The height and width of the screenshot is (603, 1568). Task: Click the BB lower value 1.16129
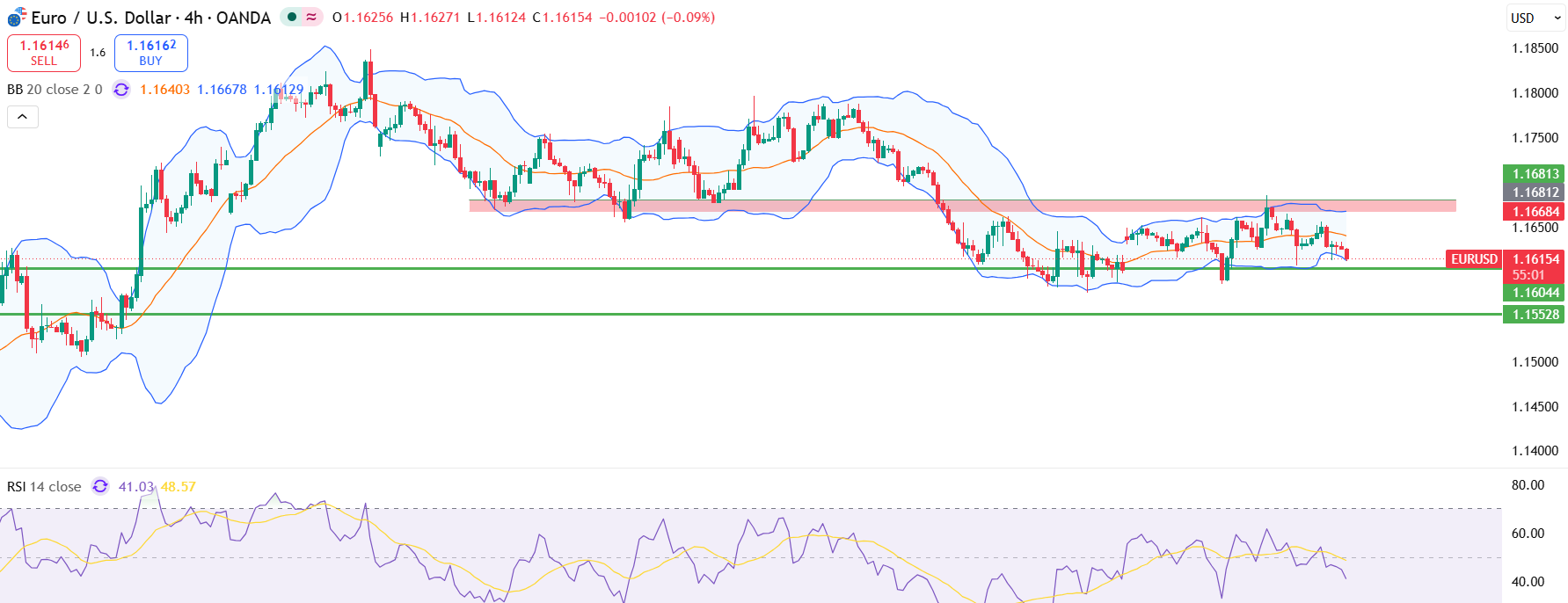(x=279, y=90)
